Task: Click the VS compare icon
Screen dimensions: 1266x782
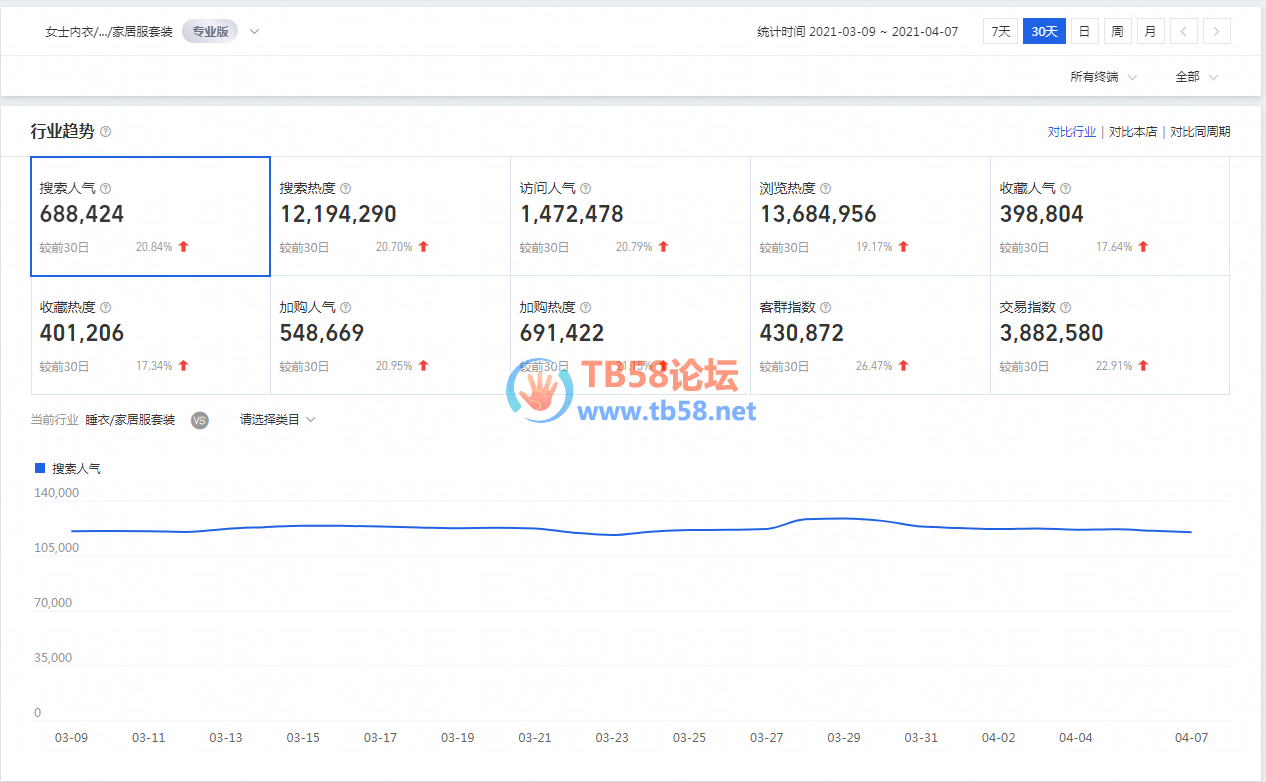Action: (x=199, y=420)
